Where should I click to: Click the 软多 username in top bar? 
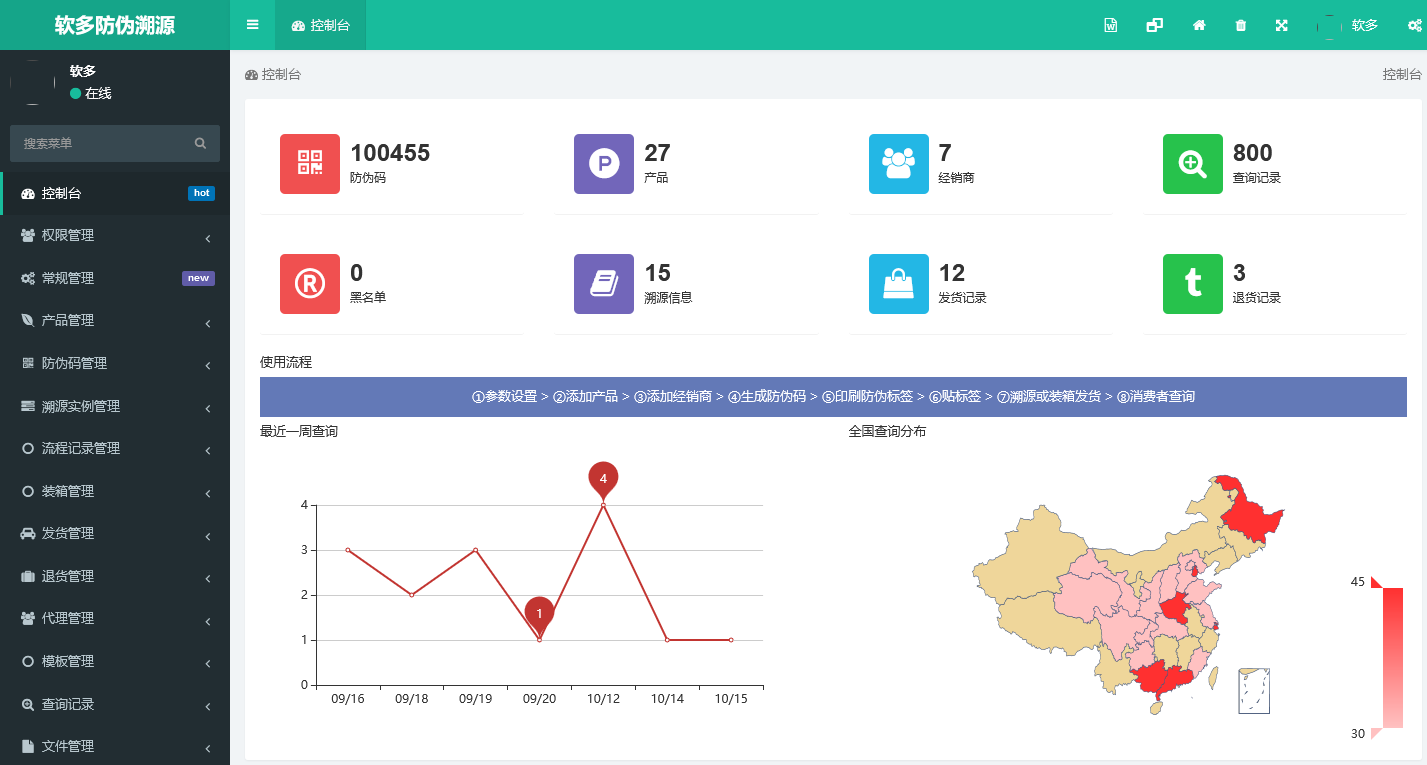click(1364, 26)
